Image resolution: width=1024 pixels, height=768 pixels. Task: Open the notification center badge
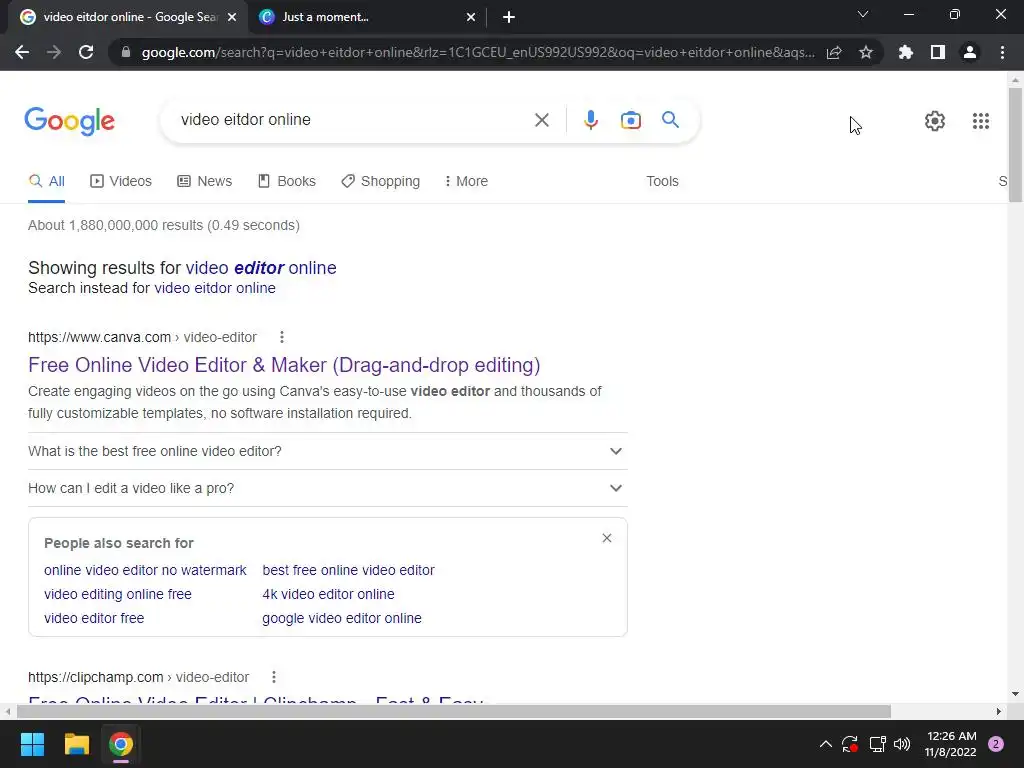click(996, 744)
